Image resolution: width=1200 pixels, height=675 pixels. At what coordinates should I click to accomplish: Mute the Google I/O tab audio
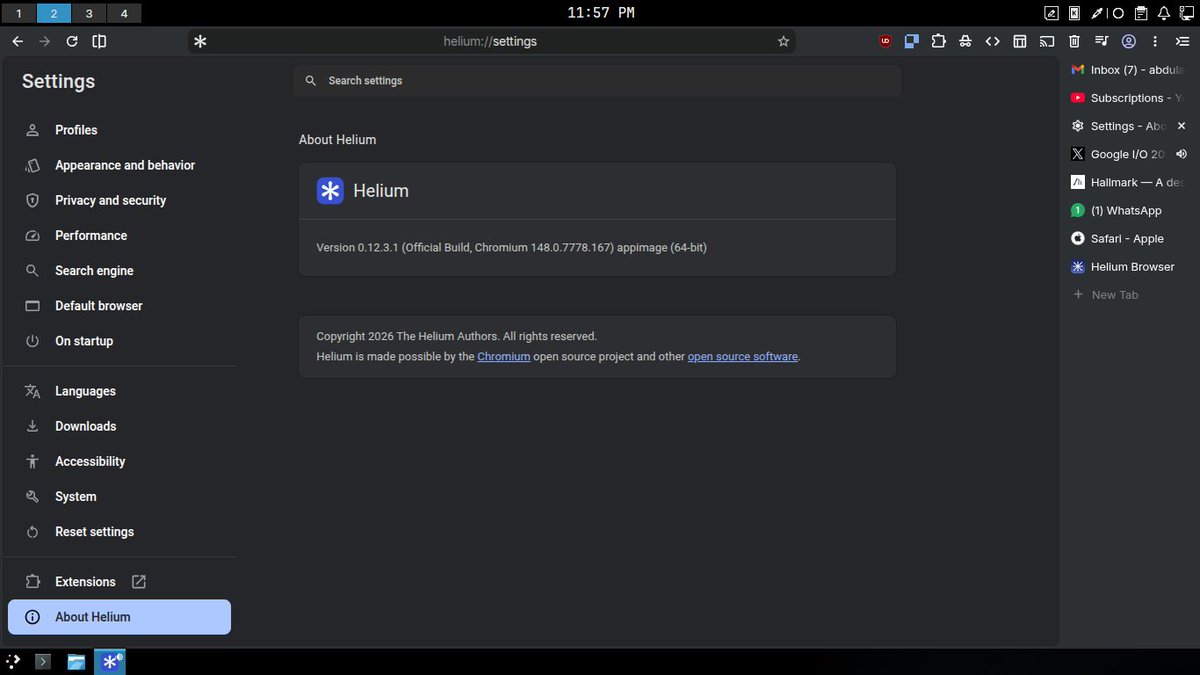tap(1181, 154)
